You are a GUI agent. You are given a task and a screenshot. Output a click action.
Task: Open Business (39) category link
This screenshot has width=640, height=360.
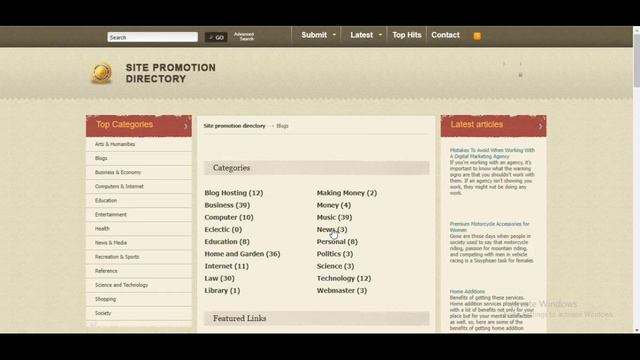[227, 205]
